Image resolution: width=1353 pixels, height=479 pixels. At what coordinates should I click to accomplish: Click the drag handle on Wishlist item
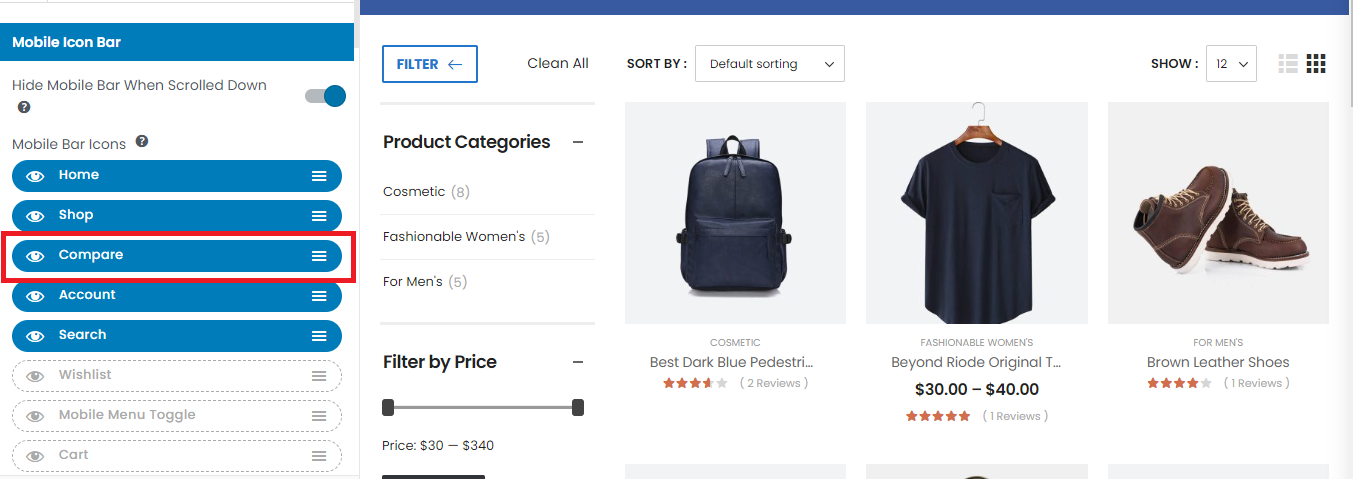coord(319,376)
